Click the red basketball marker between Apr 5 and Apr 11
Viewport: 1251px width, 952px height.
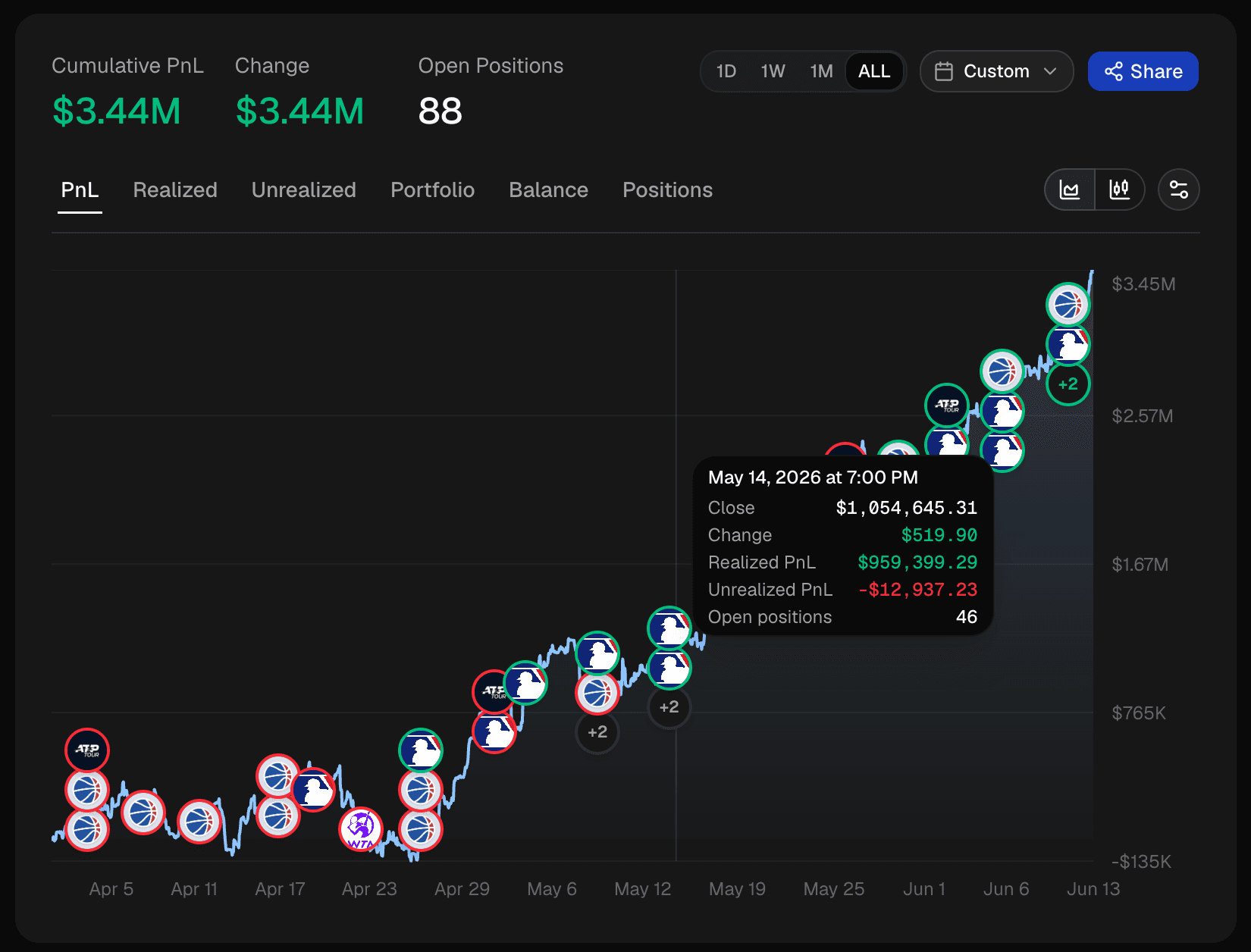(143, 813)
